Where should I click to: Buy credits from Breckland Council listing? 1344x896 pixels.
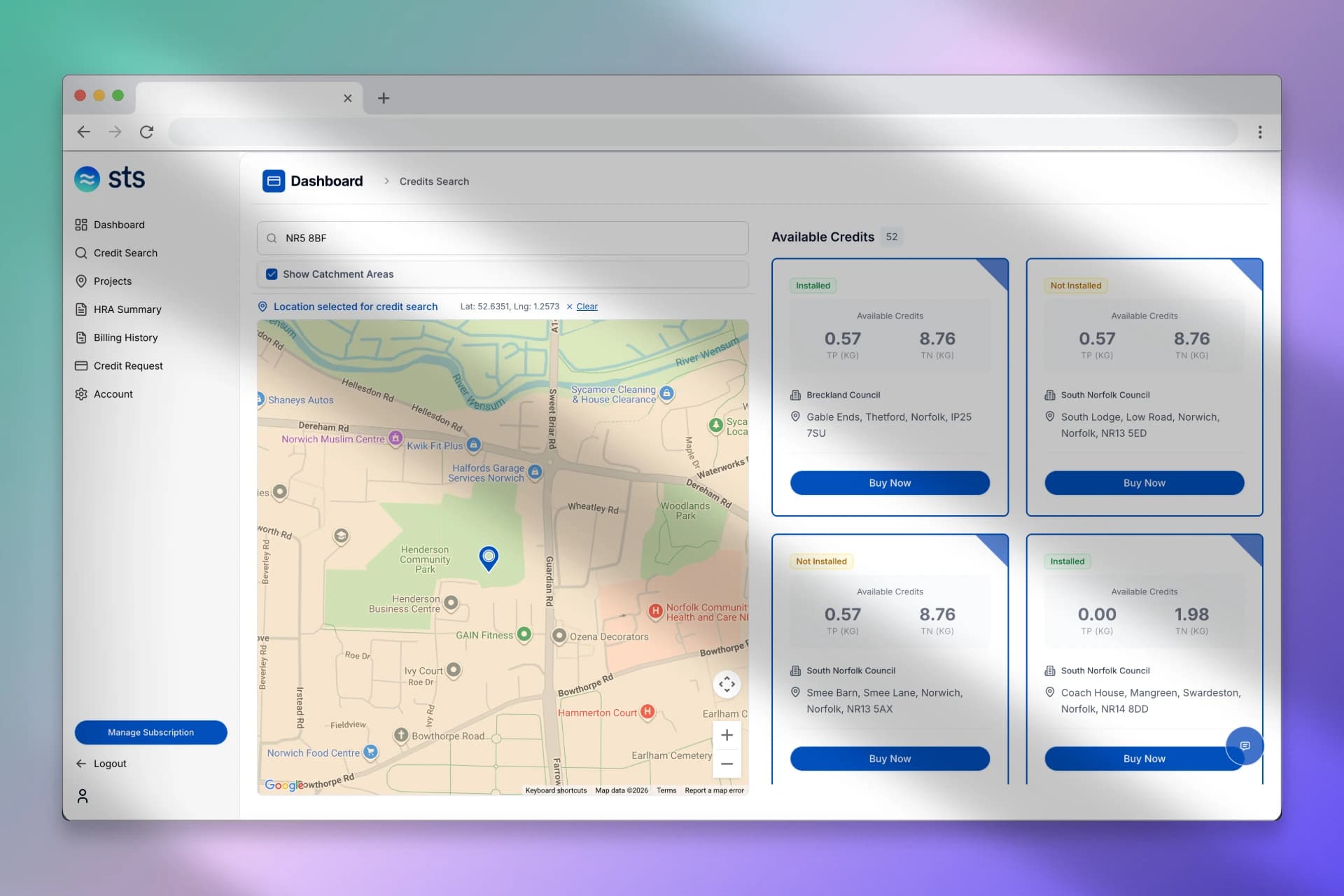[x=890, y=482]
